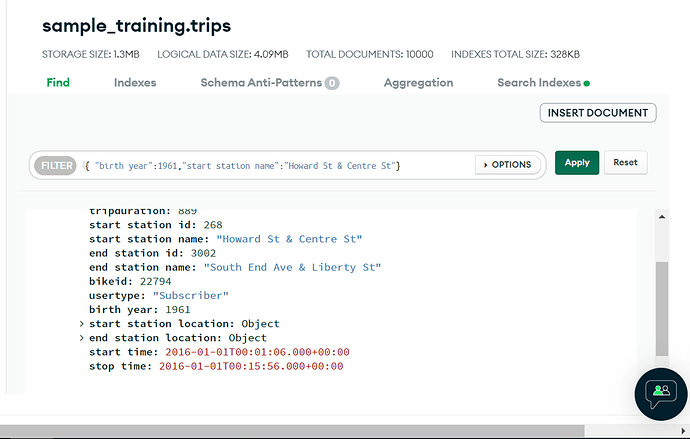Switch to the Find tab
The height and width of the screenshot is (439, 690).
pos(58,83)
